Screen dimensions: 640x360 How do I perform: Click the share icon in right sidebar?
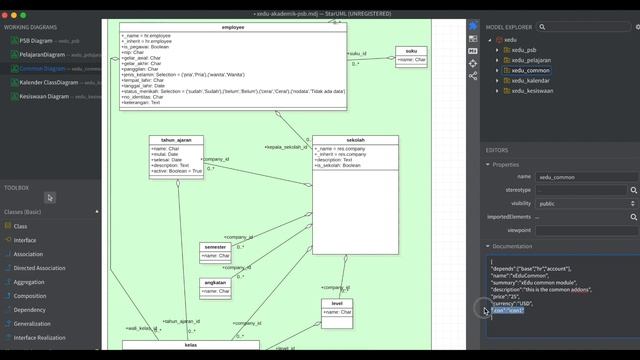click(473, 76)
